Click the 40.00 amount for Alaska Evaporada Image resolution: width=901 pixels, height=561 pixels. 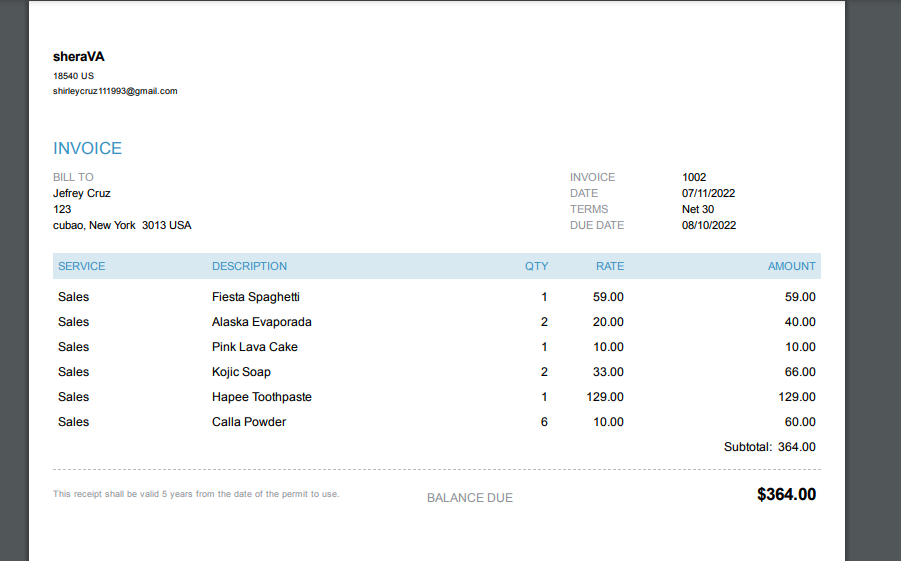(800, 322)
